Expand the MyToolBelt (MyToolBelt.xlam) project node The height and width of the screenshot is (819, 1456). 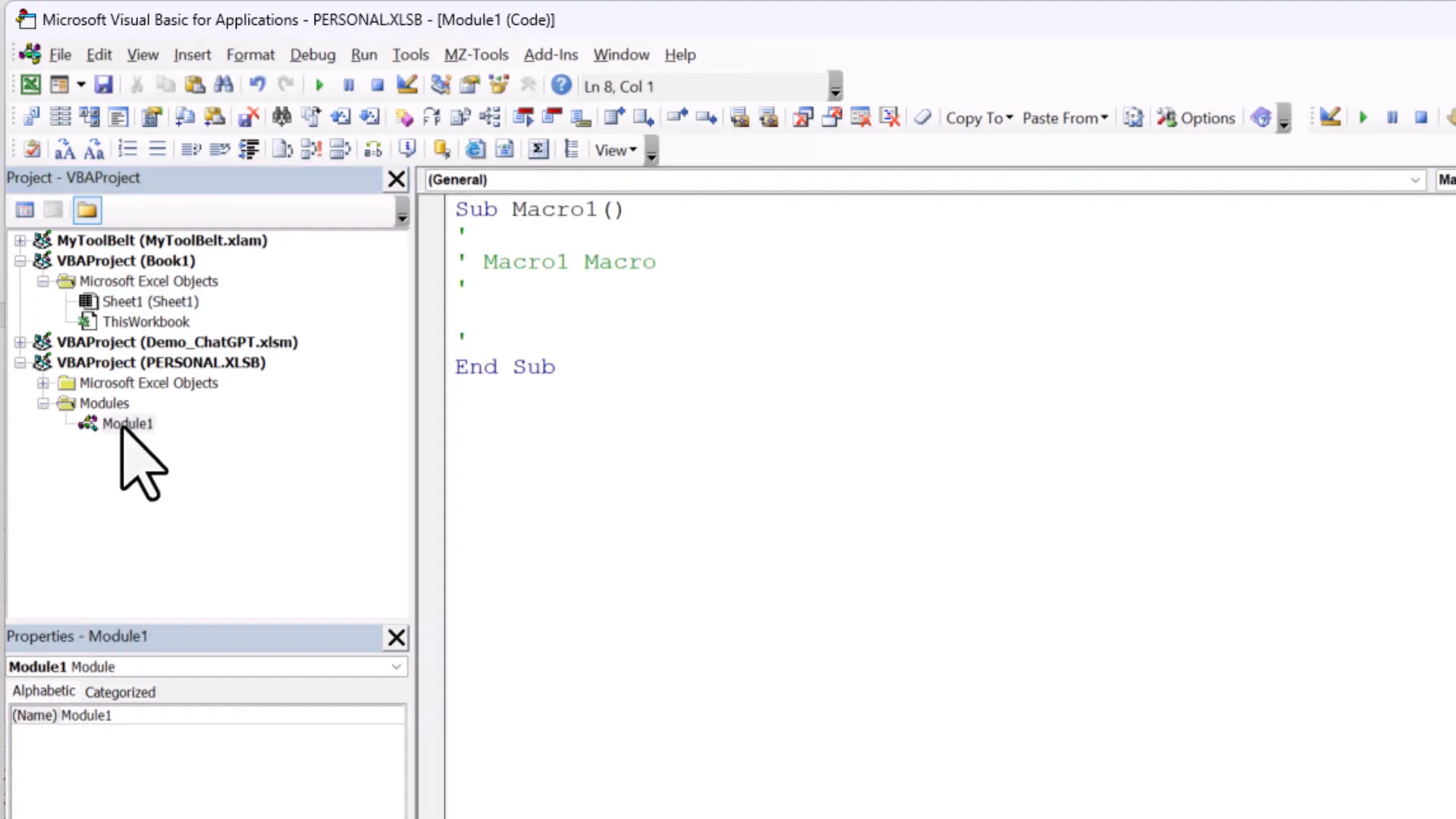coord(20,240)
